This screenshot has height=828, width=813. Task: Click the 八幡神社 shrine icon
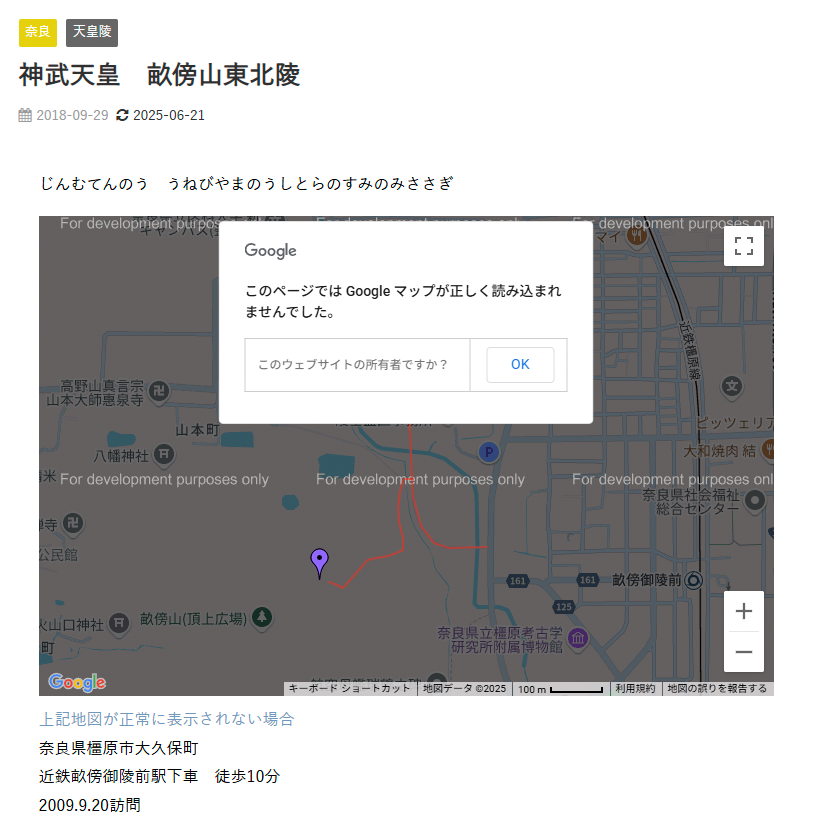pyautogui.click(x=164, y=454)
